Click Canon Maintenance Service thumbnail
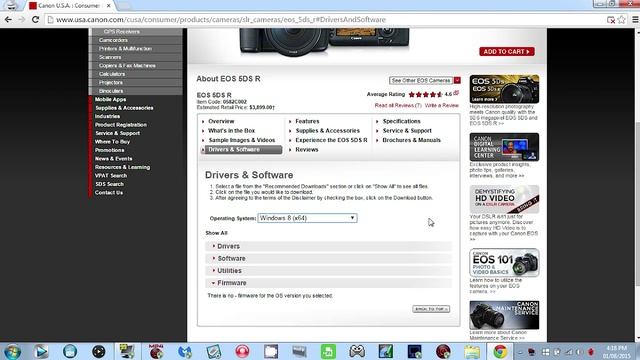This screenshot has width=640, height=360. click(x=504, y=315)
